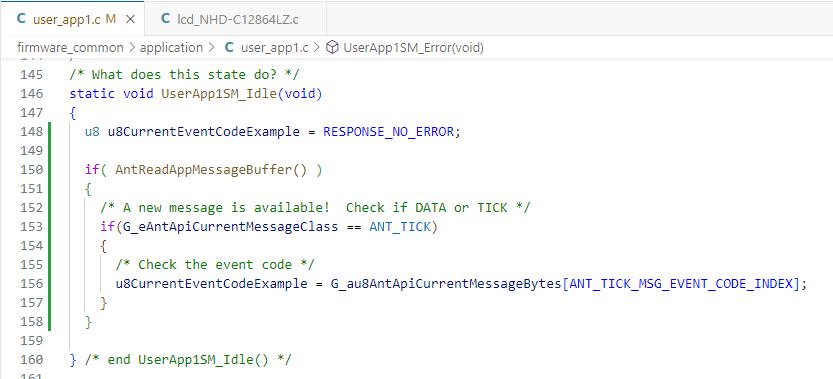
Task: Click the C file icon on user_app1.c tab
Action: click(21, 19)
